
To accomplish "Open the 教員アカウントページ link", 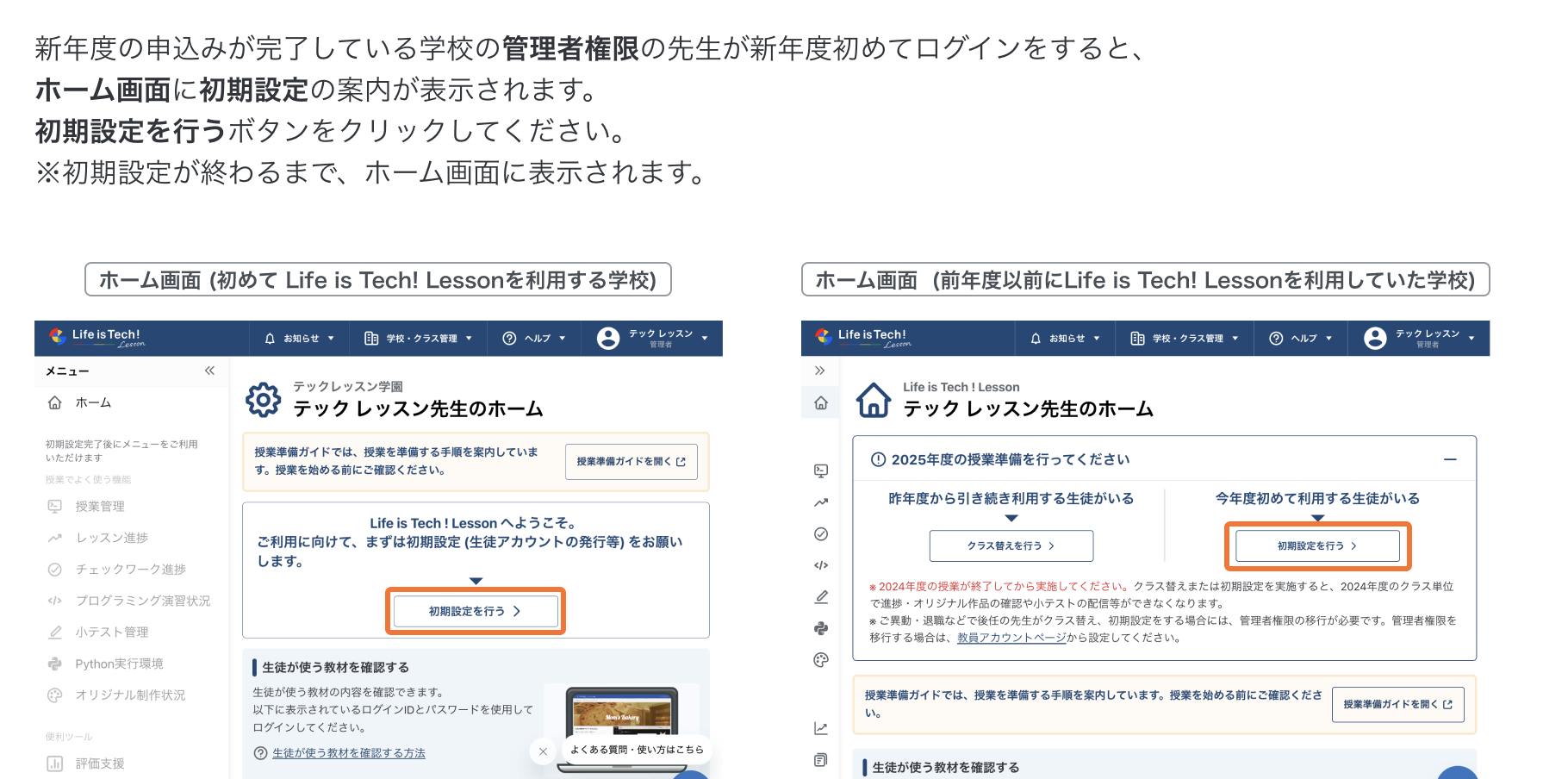I will (1011, 638).
